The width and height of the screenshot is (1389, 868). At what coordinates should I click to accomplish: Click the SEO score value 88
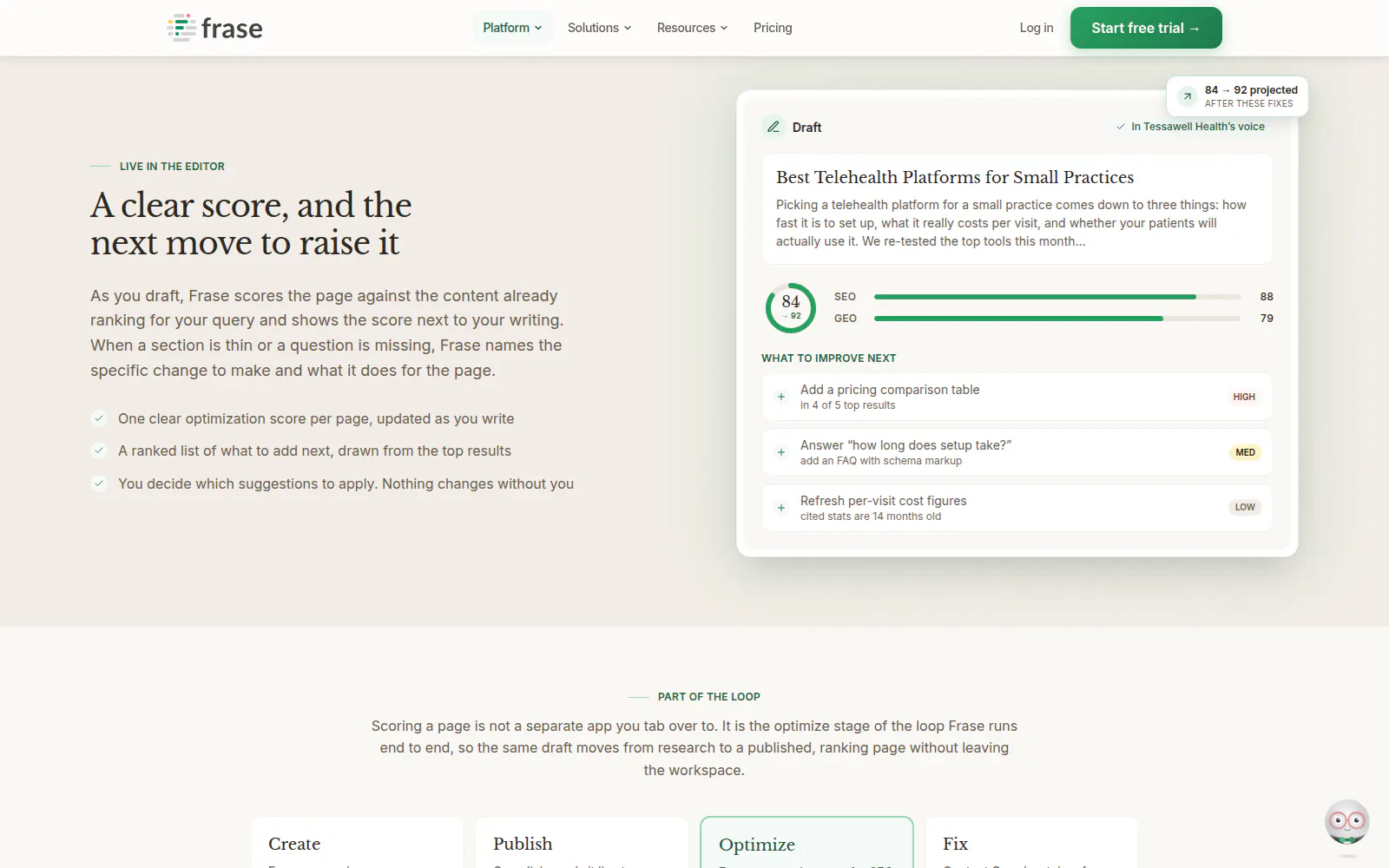click(x=1267, y=297)
